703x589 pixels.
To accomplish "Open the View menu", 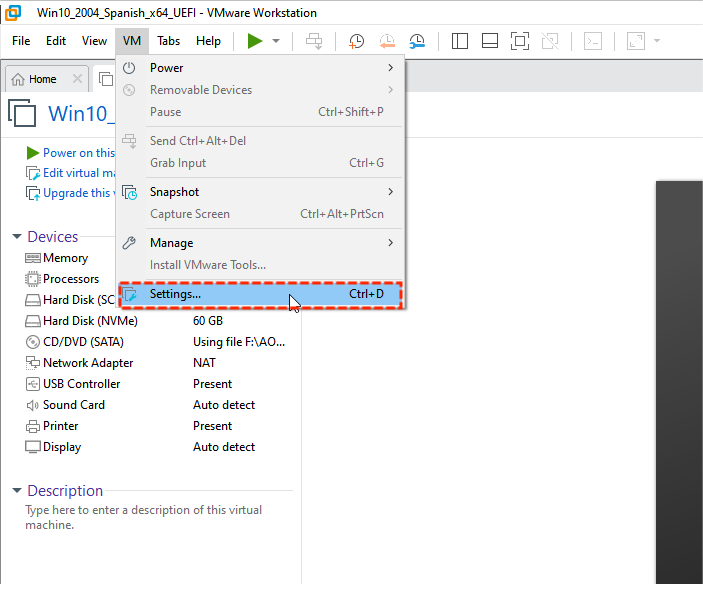I will coord(94,41).
